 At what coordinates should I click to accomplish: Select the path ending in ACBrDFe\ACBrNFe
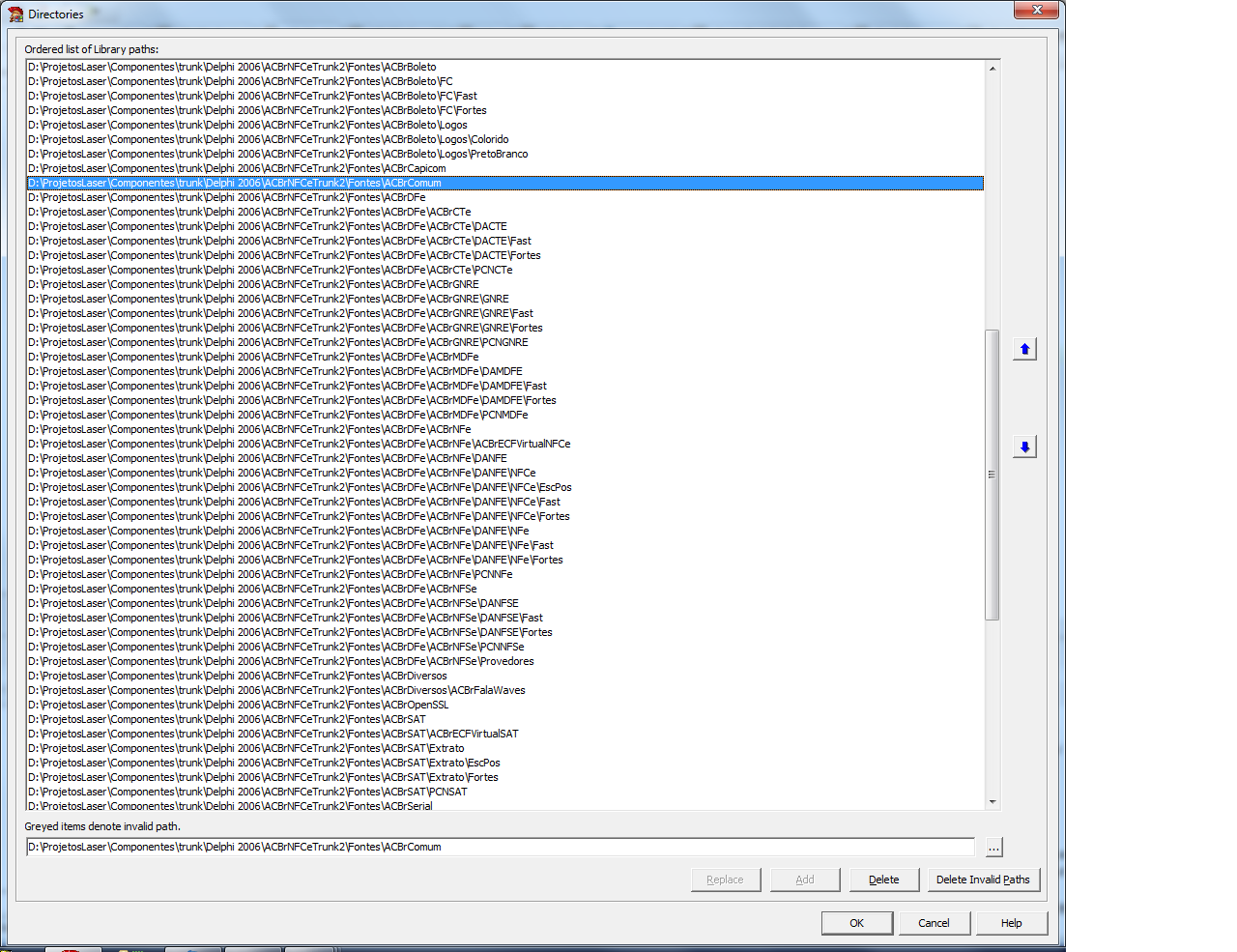point(505,429)
